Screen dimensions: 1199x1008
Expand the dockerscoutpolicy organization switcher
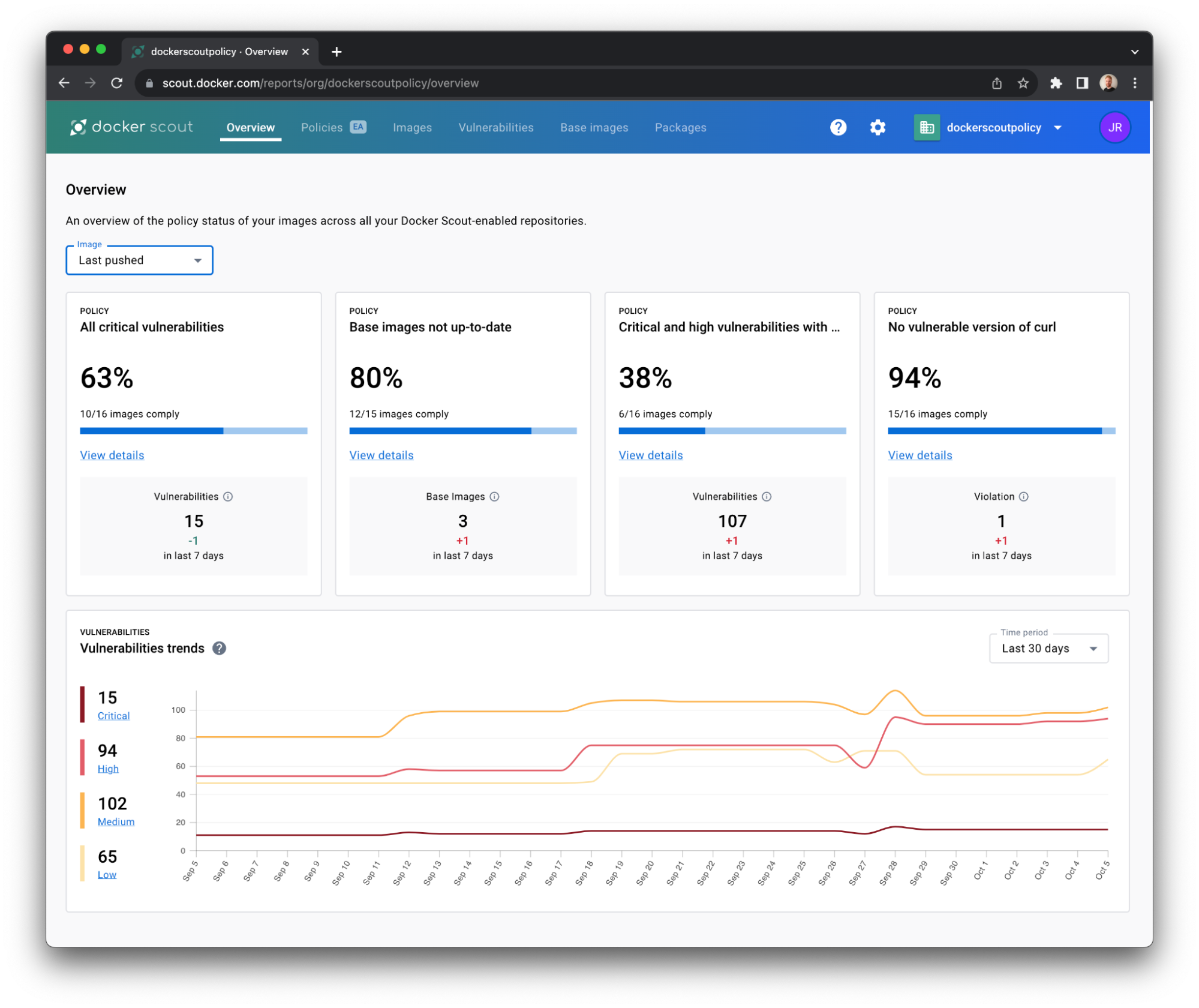(x=993, y=127)
